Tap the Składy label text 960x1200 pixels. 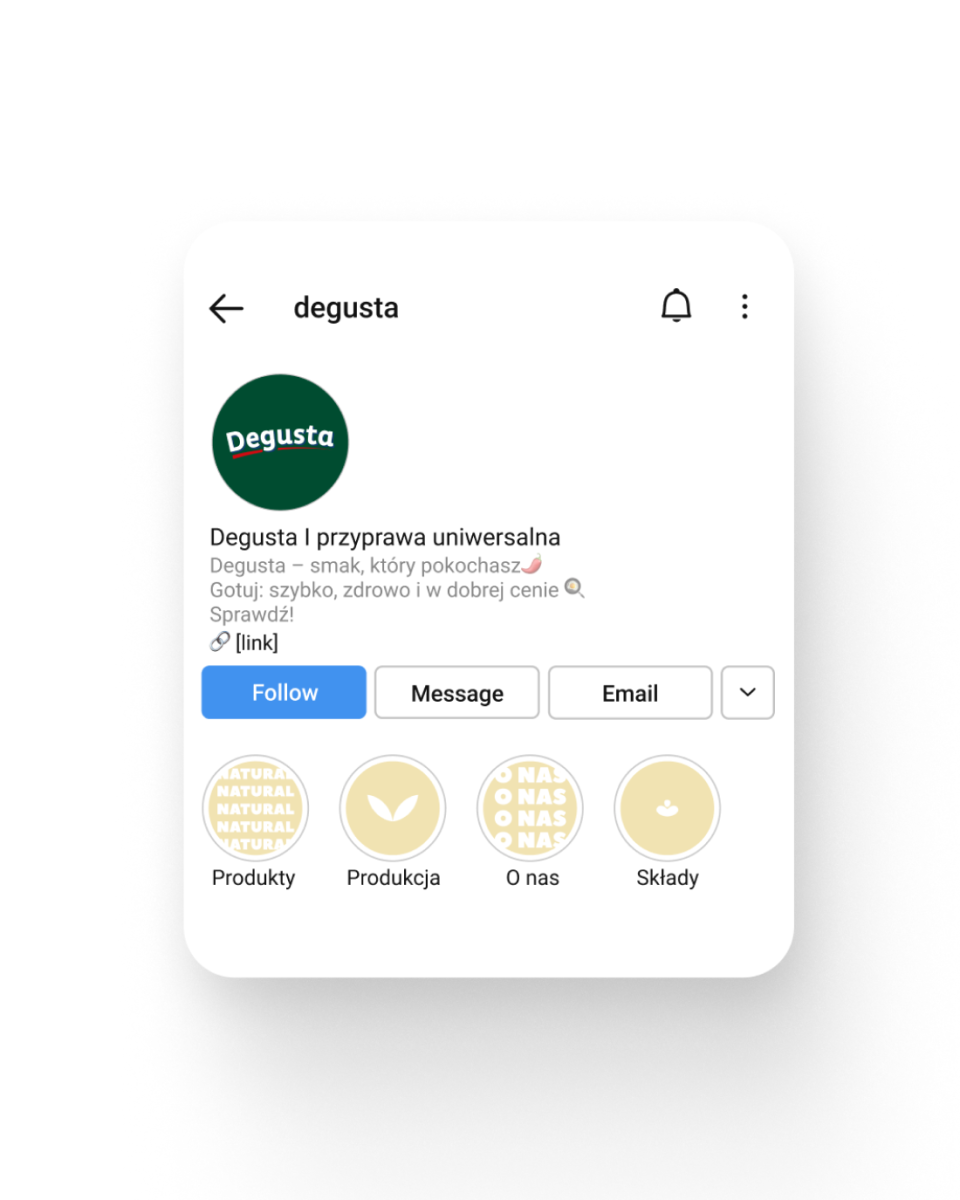(x=667, y=878)
